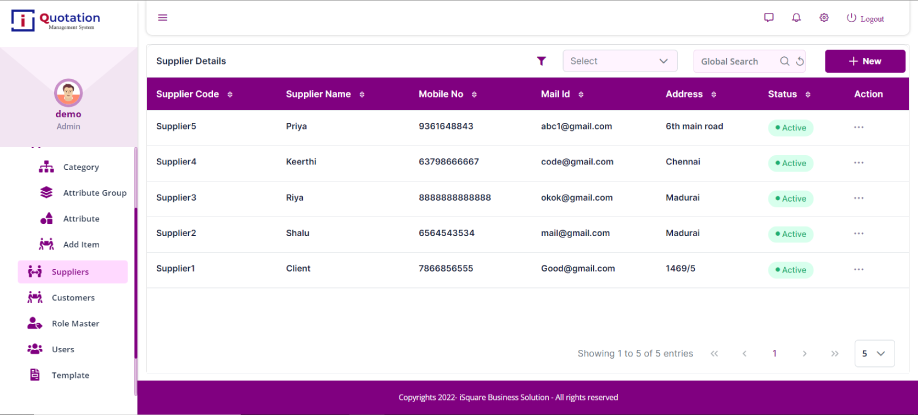Viewport: 918px width, 415px height.
Task: Click the hamburger menu icon
Action: [x=162, y=17]
